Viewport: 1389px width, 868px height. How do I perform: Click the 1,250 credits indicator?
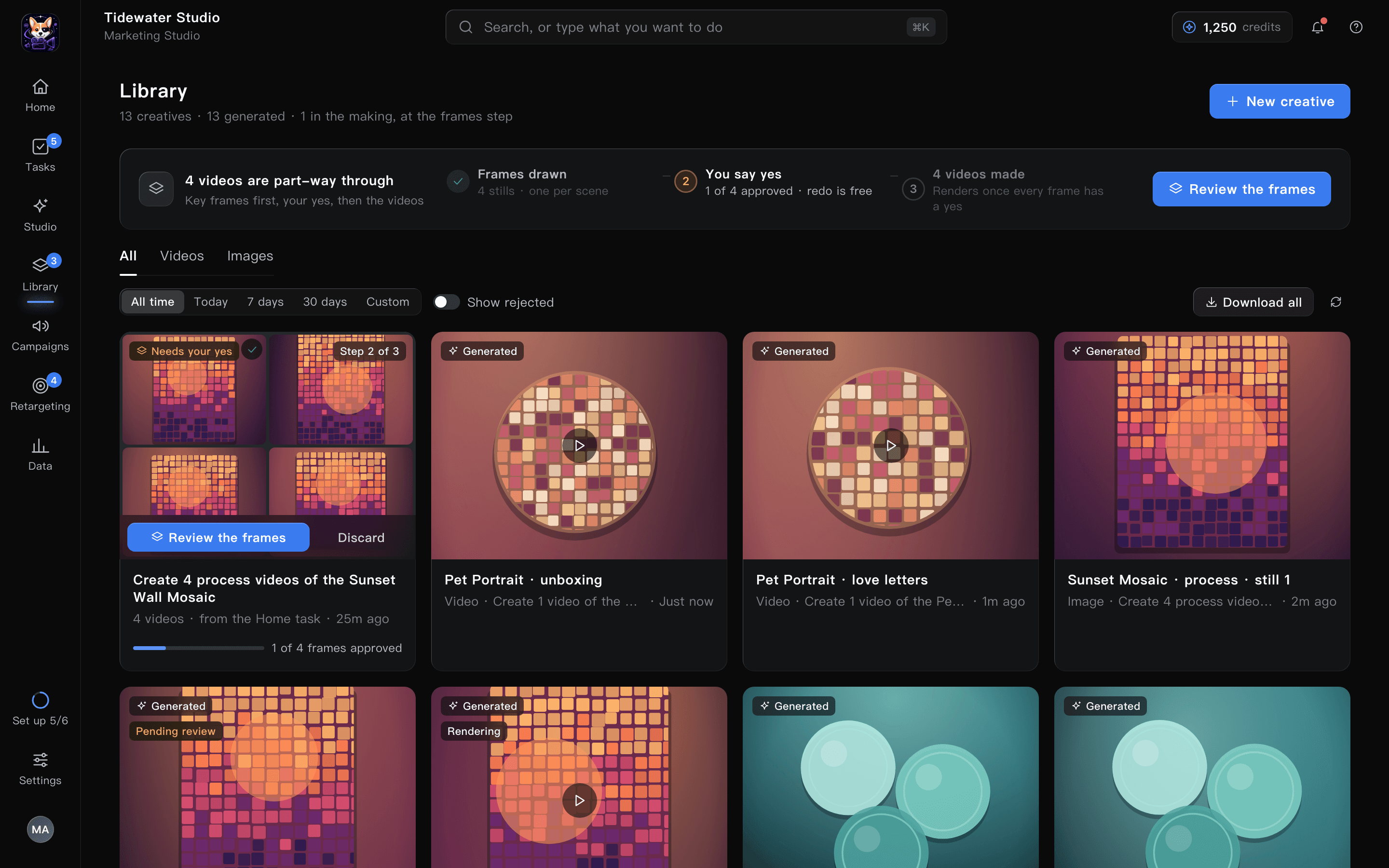pyautogui.click(x=1232, y=27)
